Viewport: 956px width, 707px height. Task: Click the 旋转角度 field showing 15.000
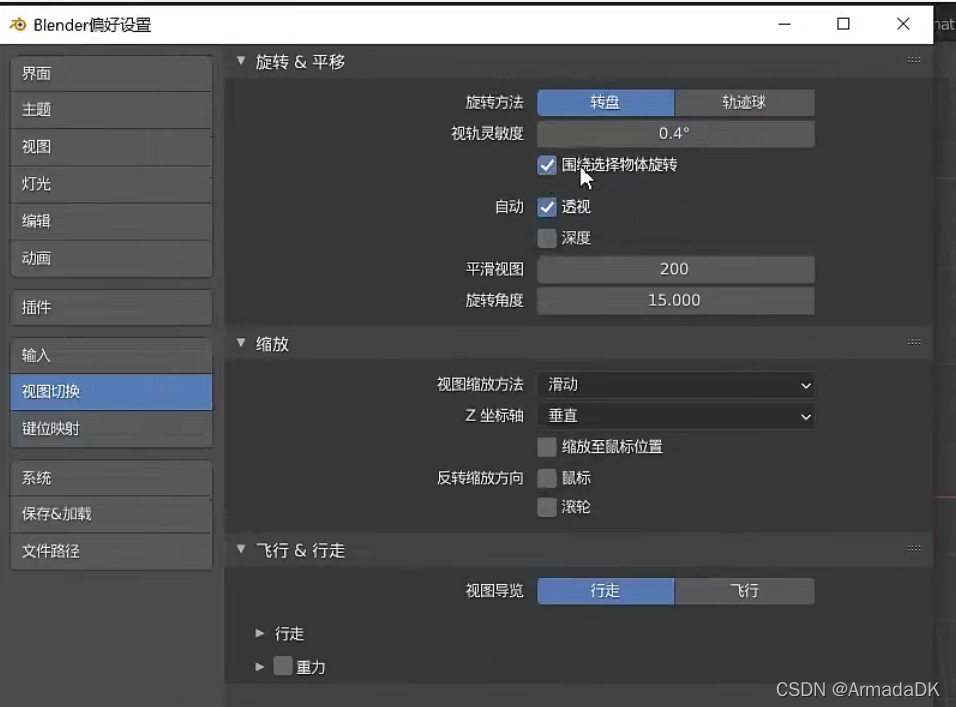[x=676, y=300]
